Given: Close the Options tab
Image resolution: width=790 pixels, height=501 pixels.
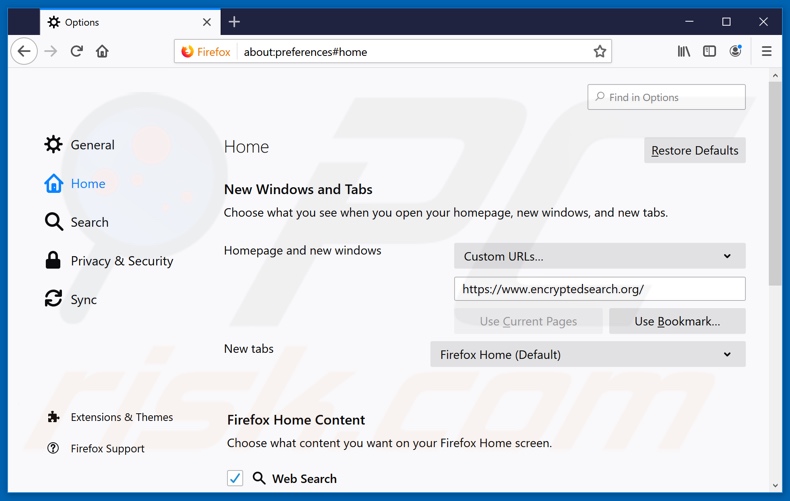Looking at the screenshot, I should [207, 22].
